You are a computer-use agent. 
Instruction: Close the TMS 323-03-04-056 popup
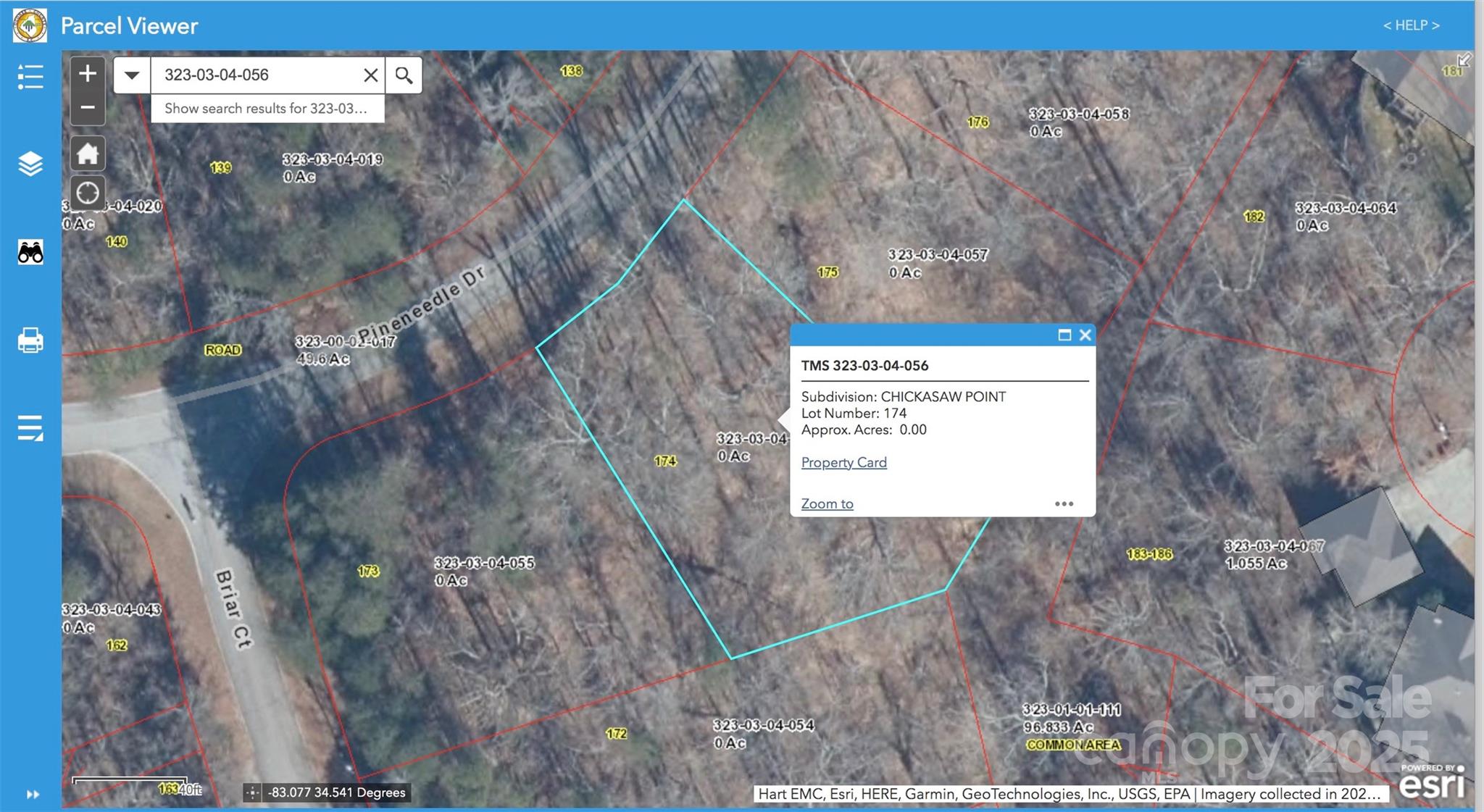pyautogui.click(x=1085, y=335)
